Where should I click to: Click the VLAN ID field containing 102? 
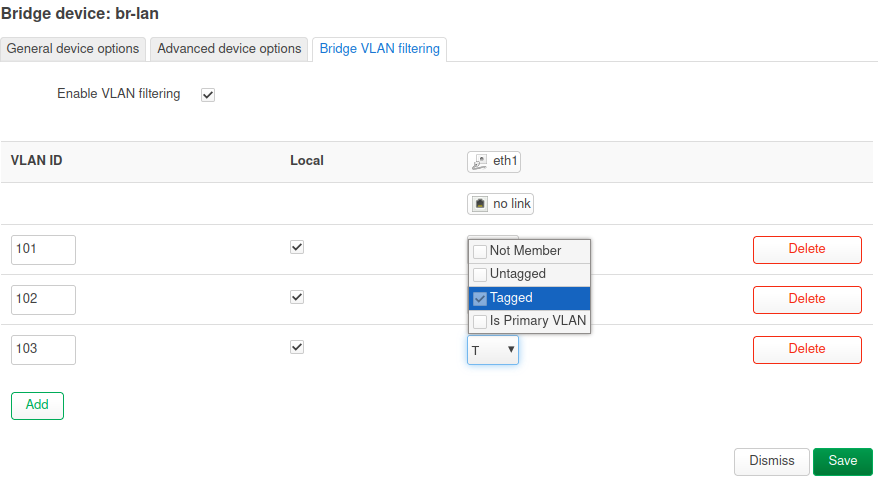pos(43,300)
